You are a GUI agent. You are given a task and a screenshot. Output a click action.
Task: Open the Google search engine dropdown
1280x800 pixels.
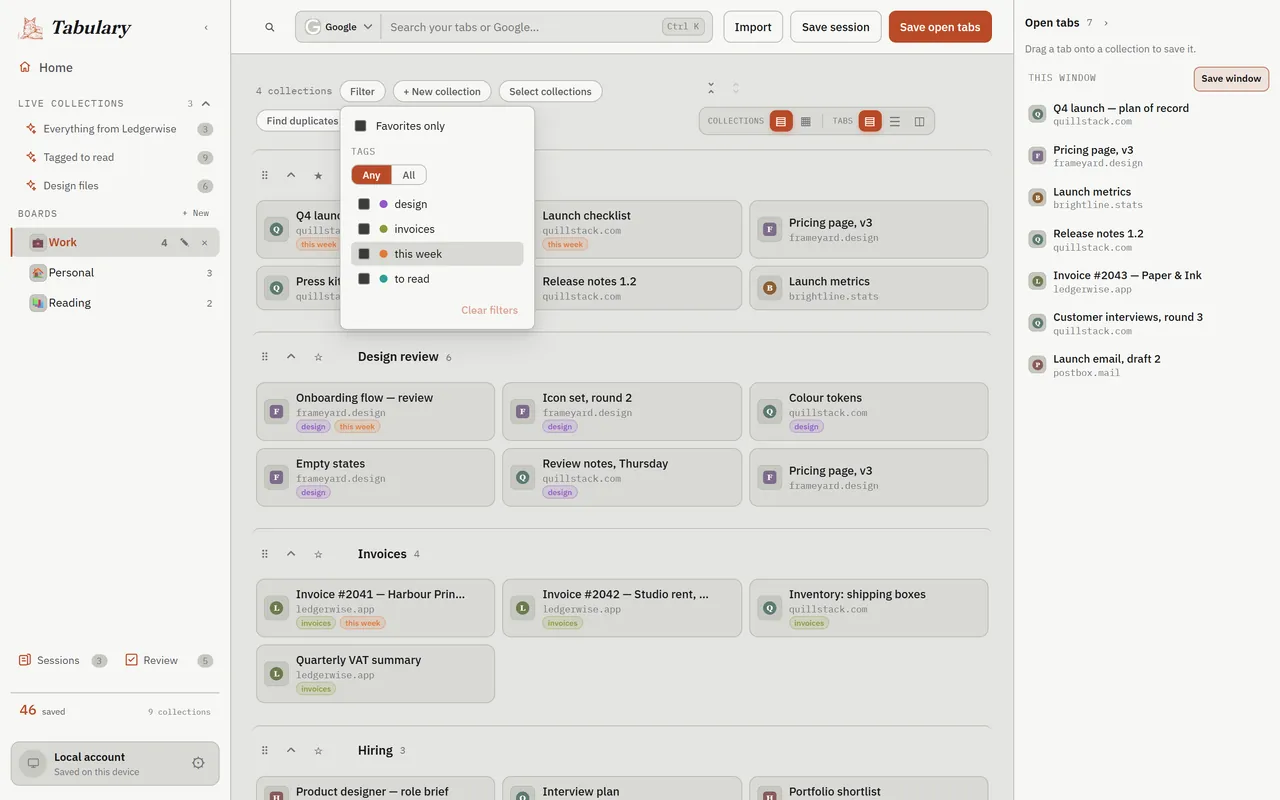339,27
